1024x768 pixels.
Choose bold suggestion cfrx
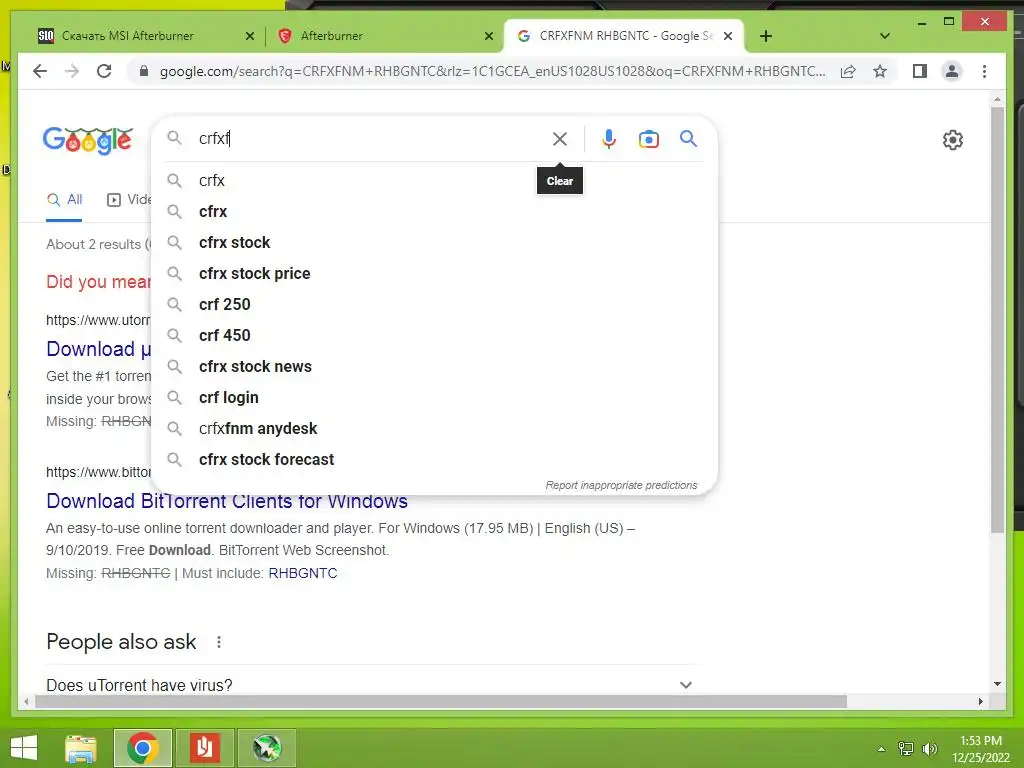(x=434, y=212)
